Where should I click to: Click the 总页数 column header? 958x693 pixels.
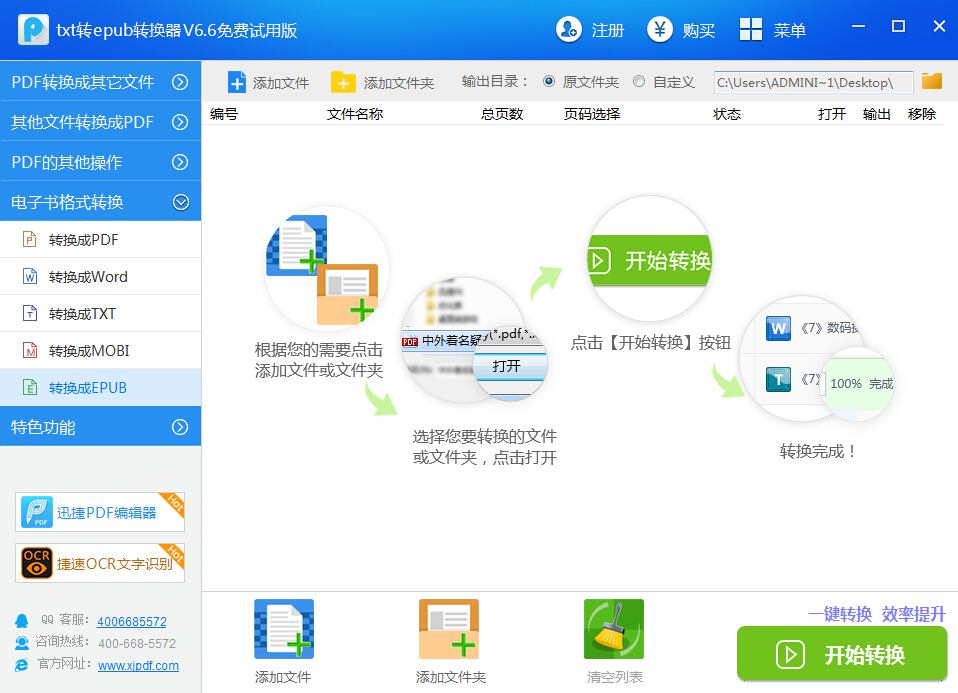[x=502, y=114]
